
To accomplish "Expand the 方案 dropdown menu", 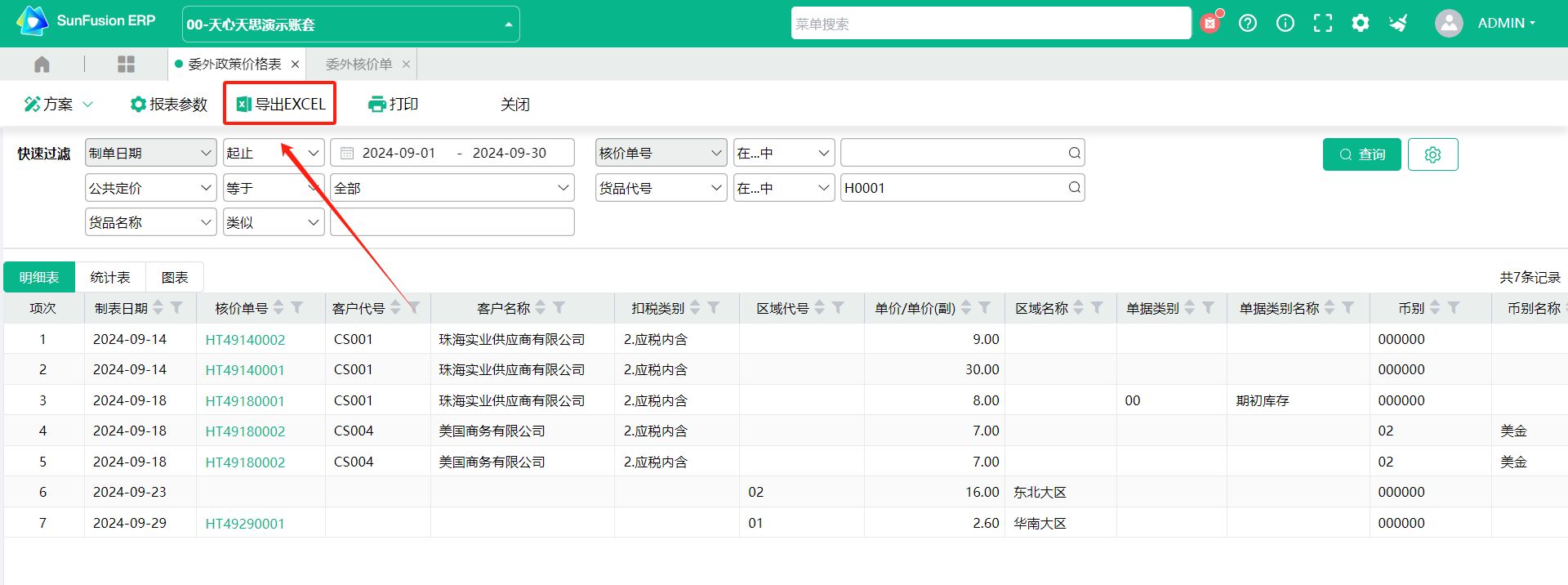I will click(59, 104).
